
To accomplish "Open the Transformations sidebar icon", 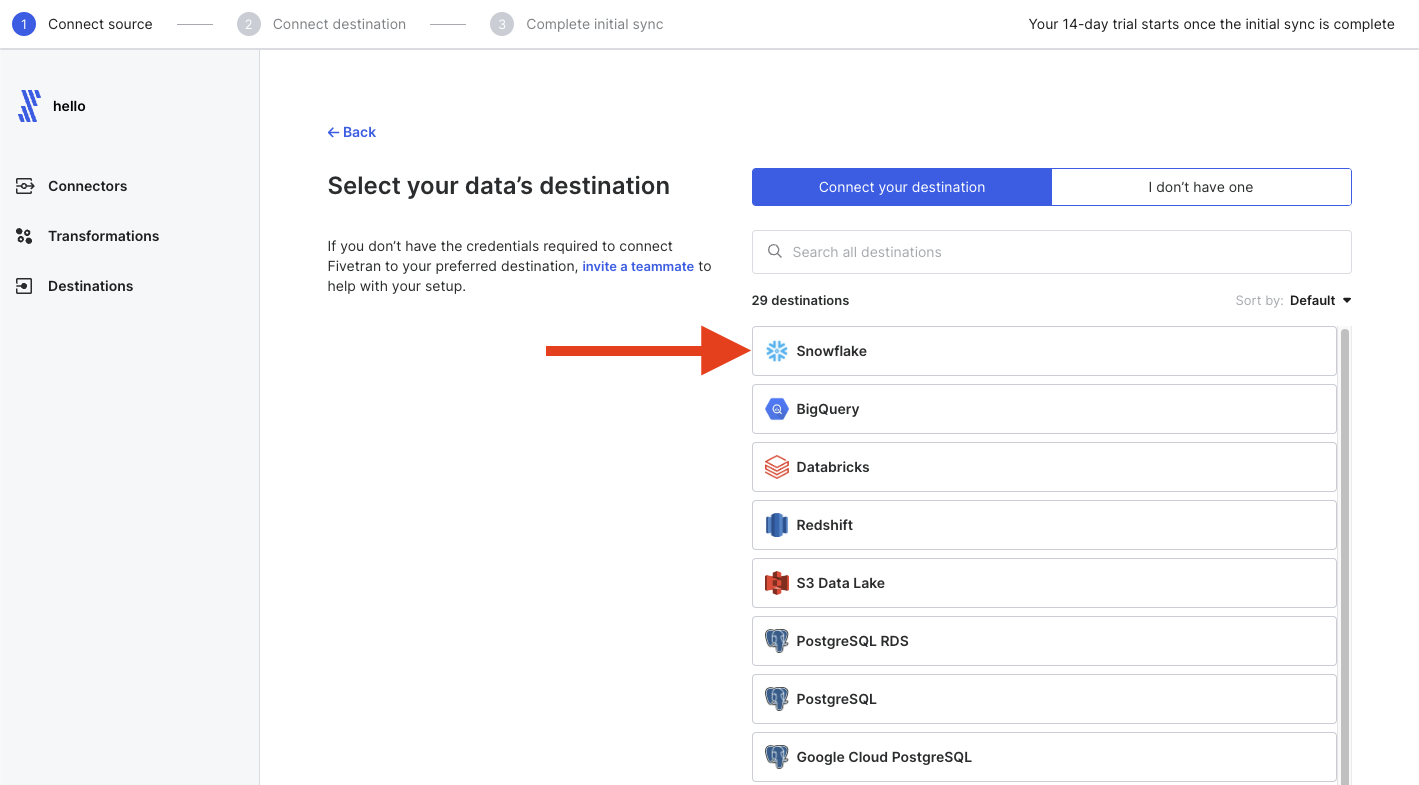I will point(25,236).
